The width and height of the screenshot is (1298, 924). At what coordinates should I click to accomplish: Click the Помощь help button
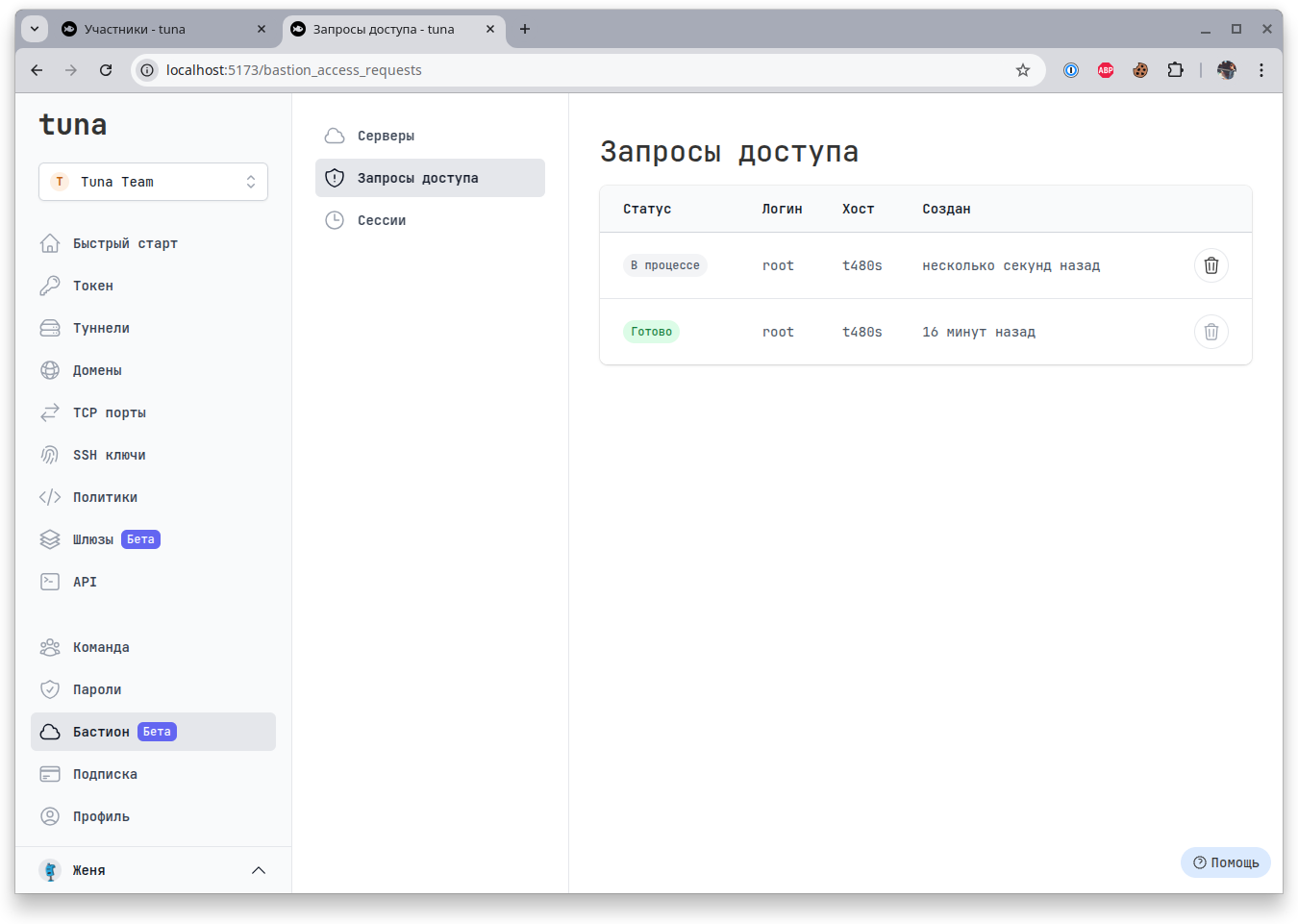pyautogui.click(x=1225, y=862)
